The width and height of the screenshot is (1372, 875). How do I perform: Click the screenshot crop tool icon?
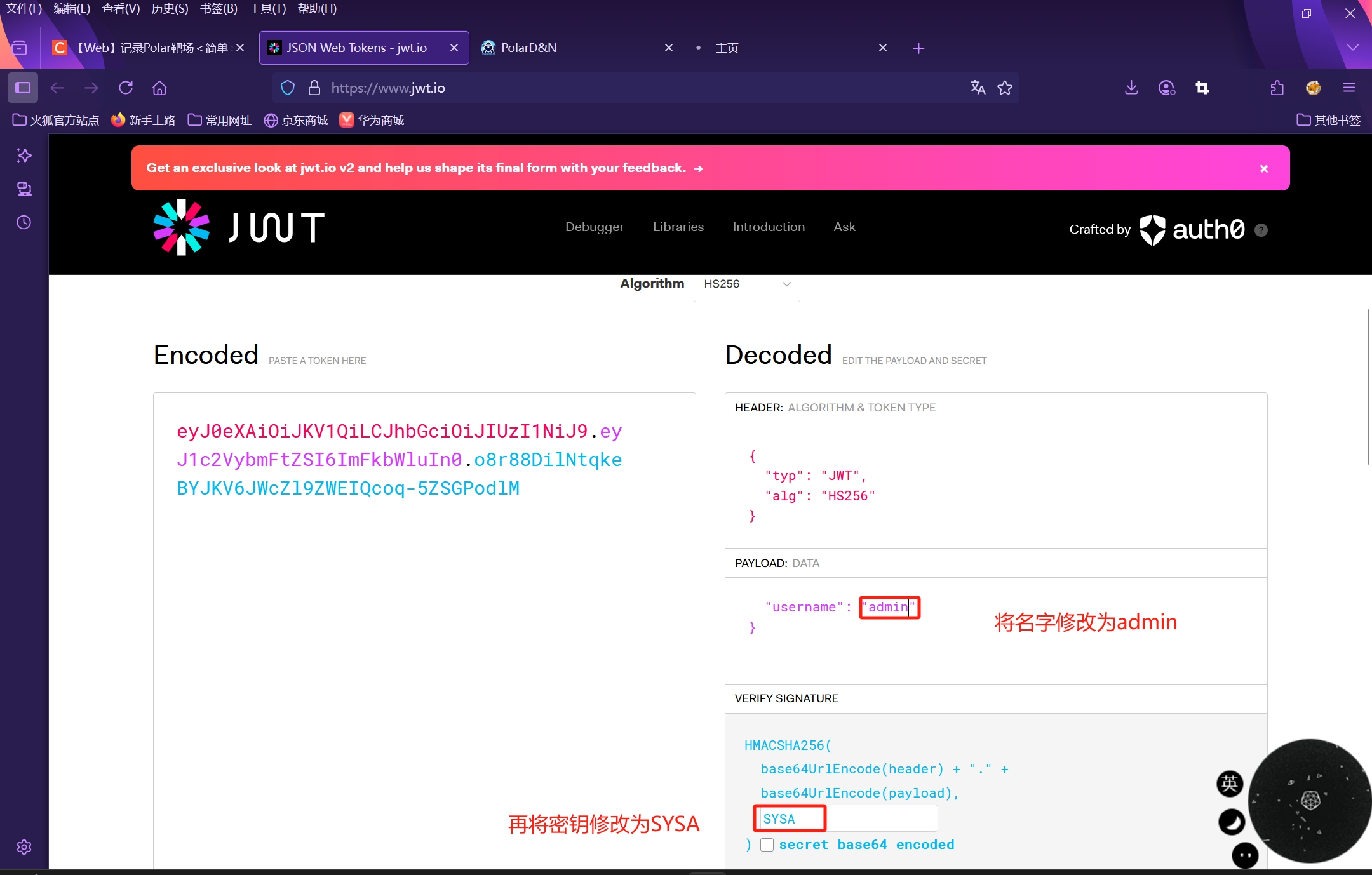coord(1202,88)
